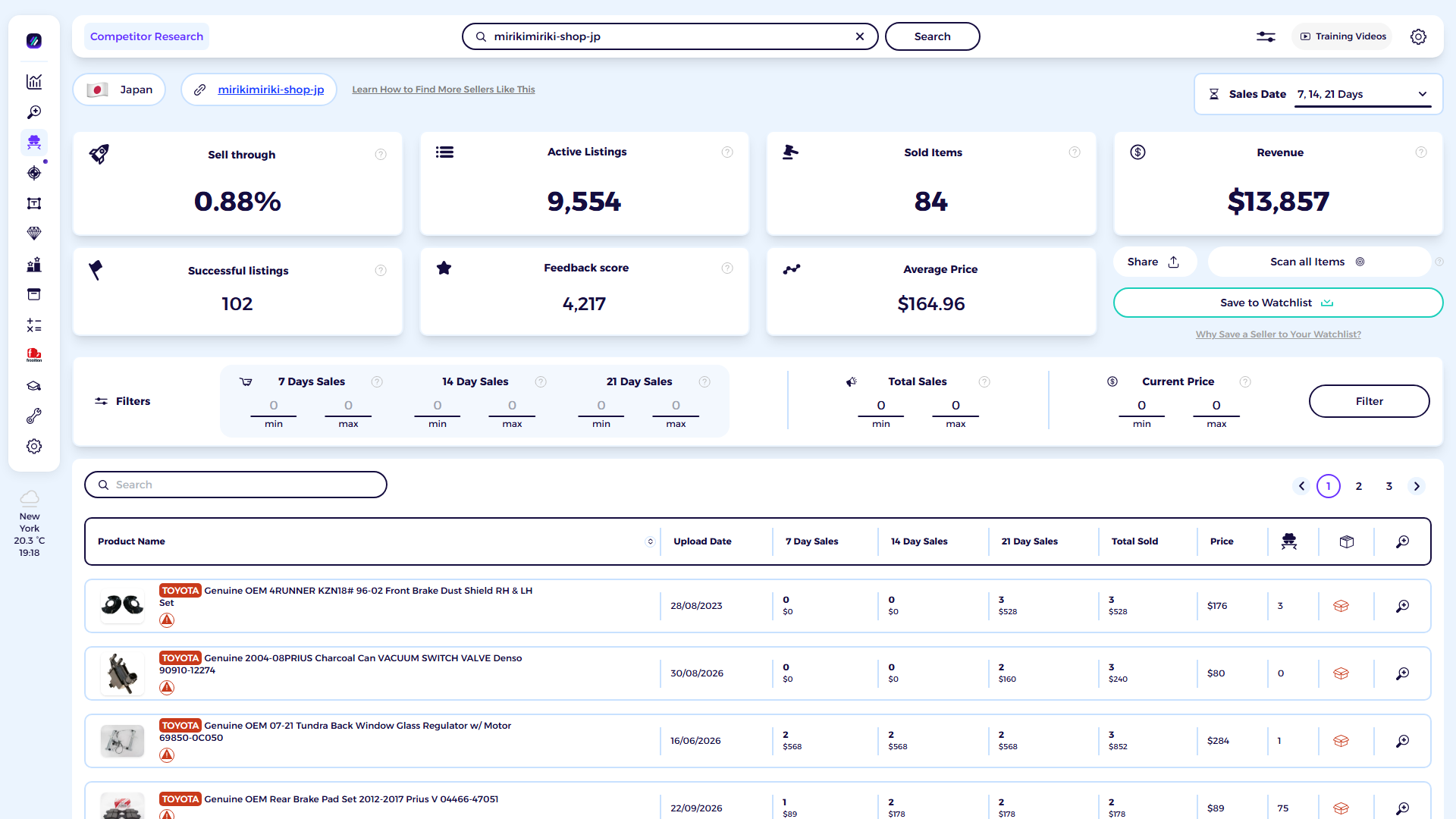Open the crosshair target sidebar icon
The height and width of the screenshot is (819, 1456).
click(33, 173)
